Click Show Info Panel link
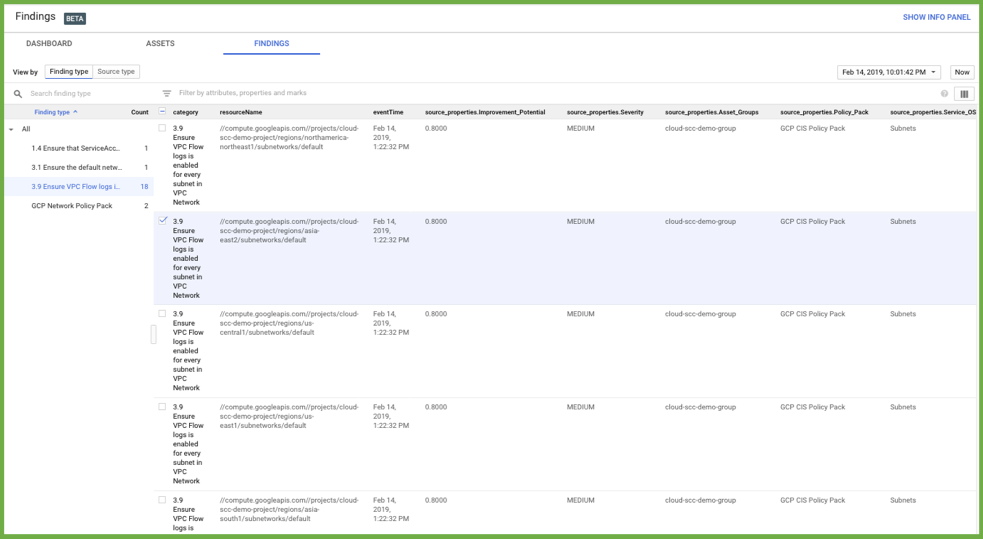Screen dimensions: 983x539 (x=936, y=17)
